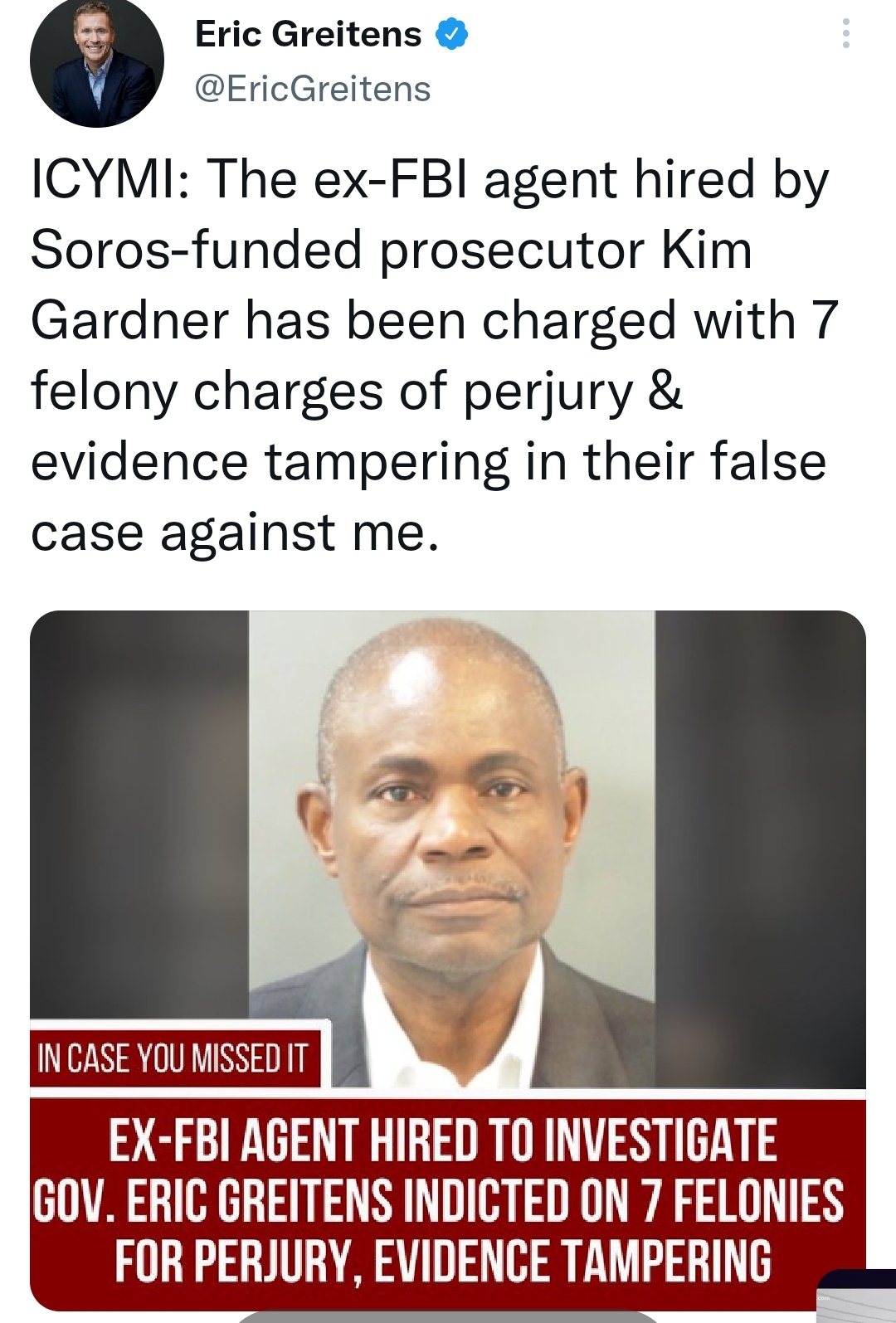The height and width of the screenshot is (1323, 896).
Task: Tap the red headline banner
Action: pos(448,1201)
